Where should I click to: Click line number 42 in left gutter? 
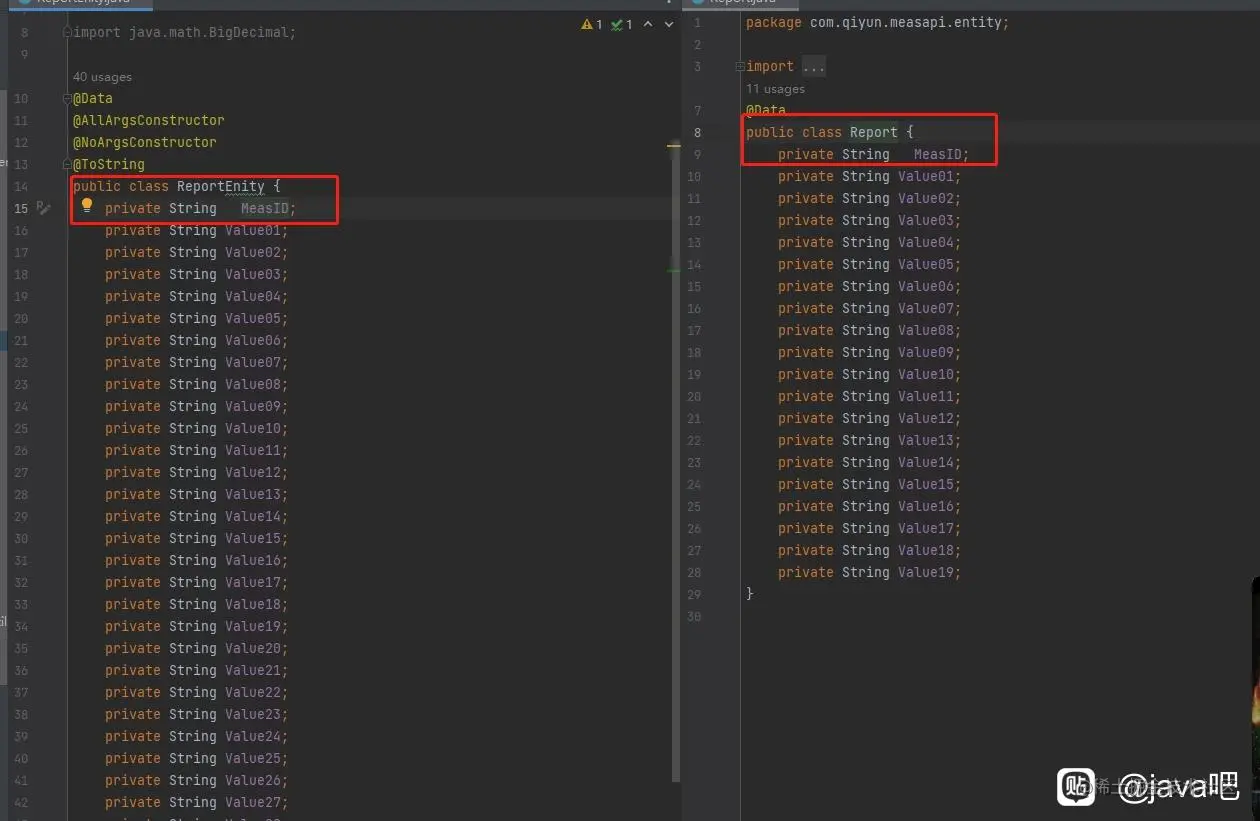tap(21, 802)
